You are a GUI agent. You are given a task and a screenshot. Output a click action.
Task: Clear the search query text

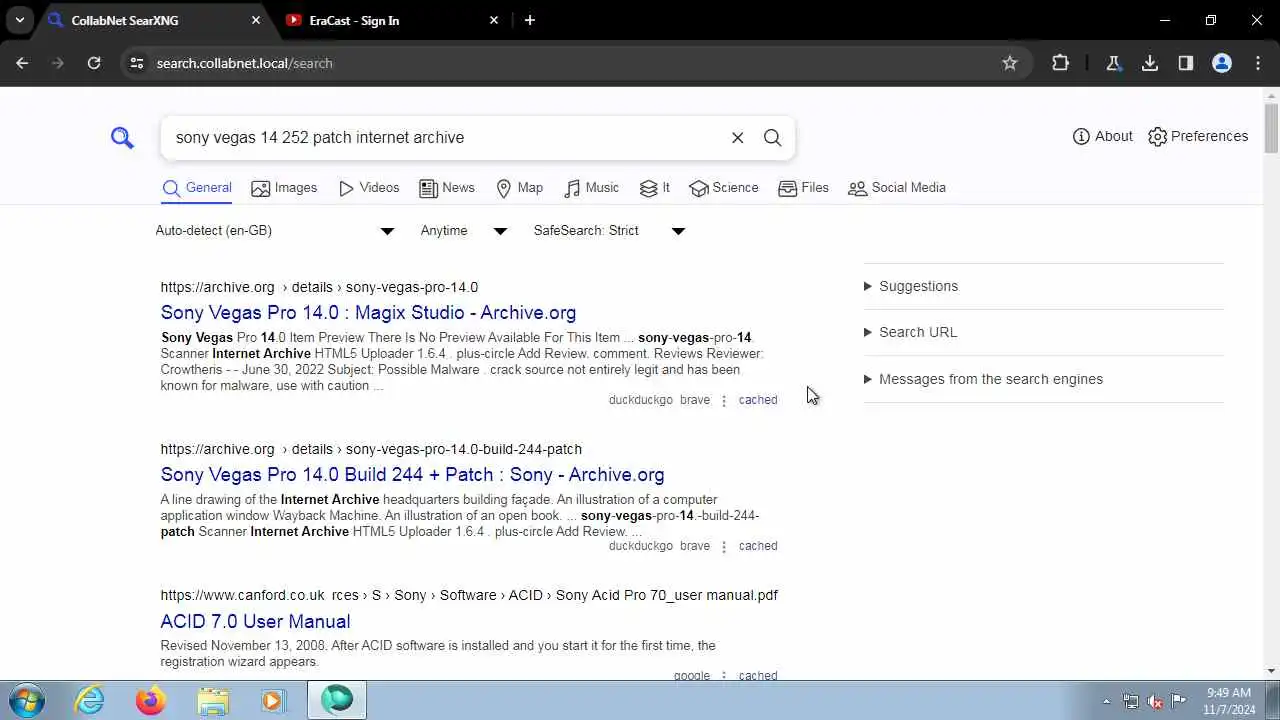pos(738,138)
